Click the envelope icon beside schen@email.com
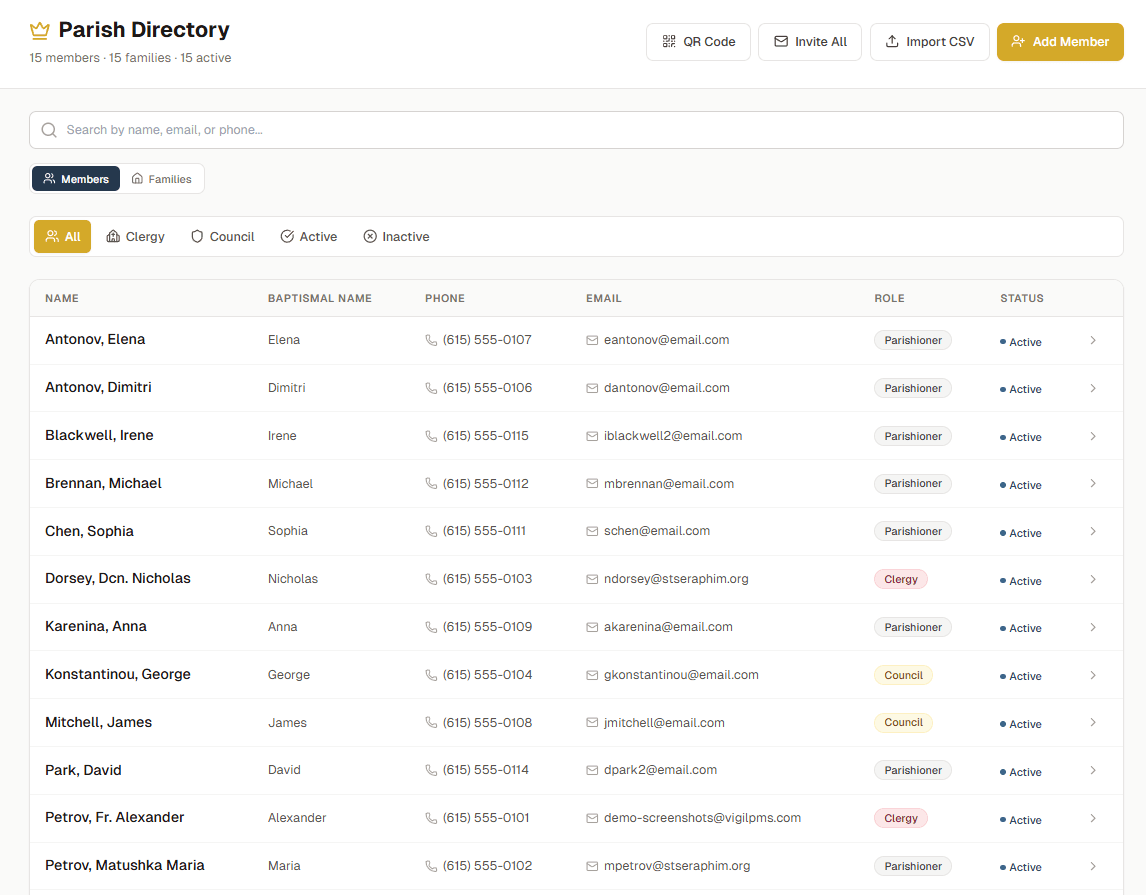This screenshot has width=1146, height=895. (x=592, y=532)
